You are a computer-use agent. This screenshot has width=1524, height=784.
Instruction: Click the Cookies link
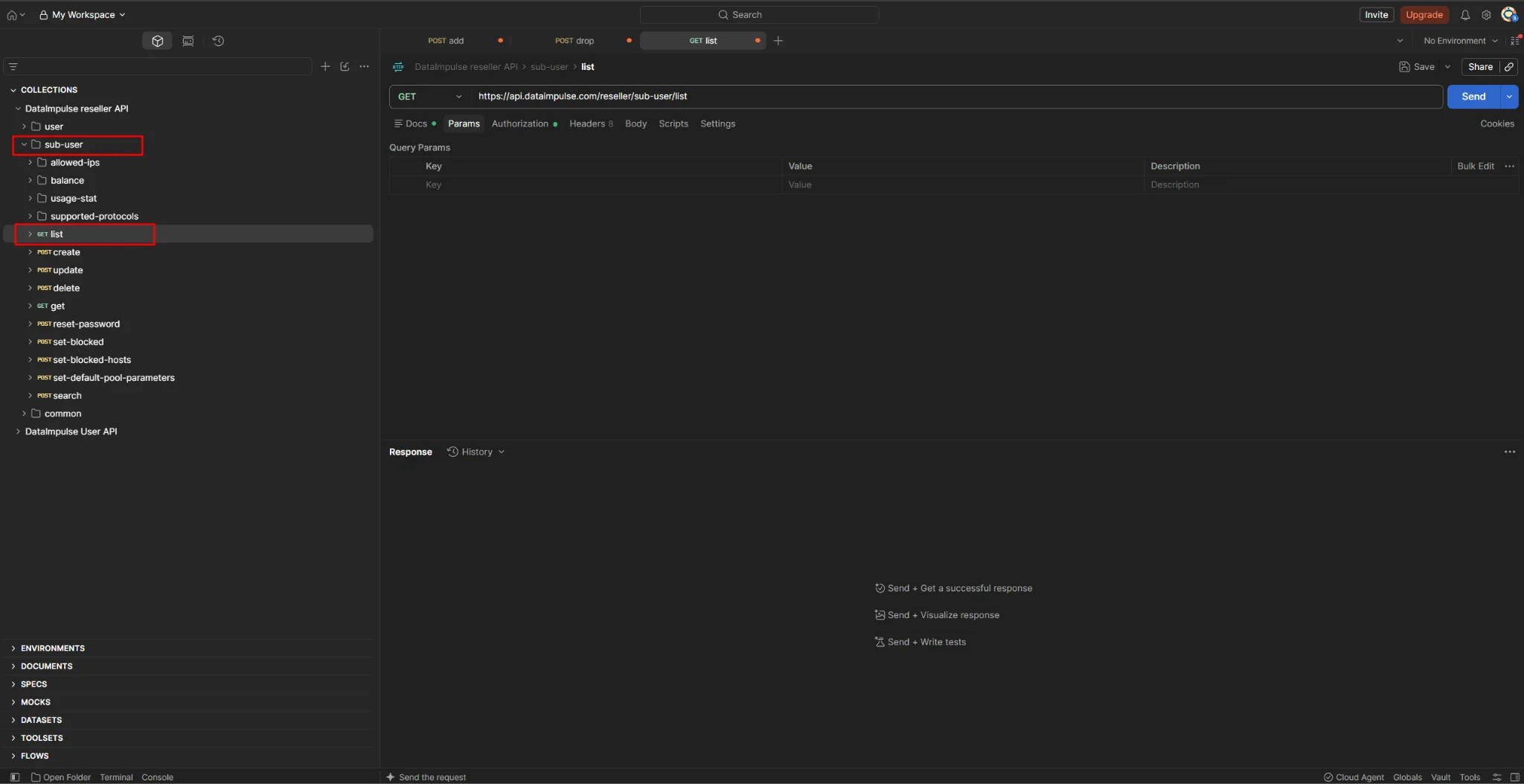(x=1496, y=124)
